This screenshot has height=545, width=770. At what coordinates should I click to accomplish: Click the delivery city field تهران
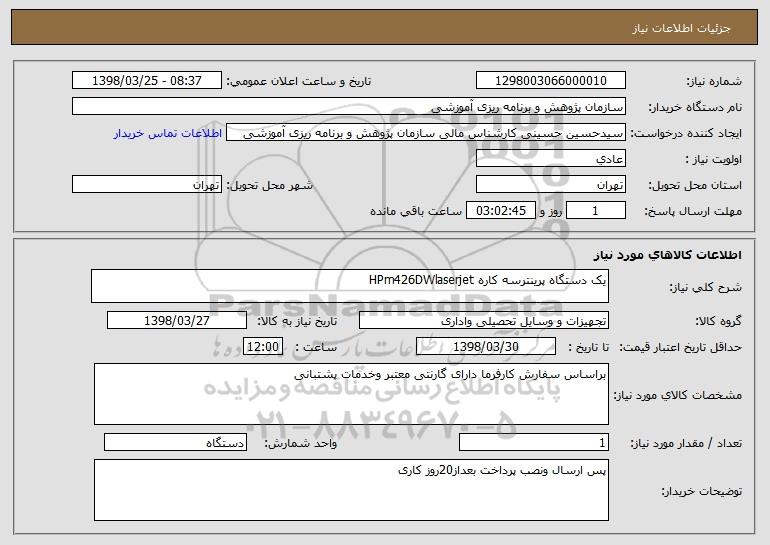point(147,185)
